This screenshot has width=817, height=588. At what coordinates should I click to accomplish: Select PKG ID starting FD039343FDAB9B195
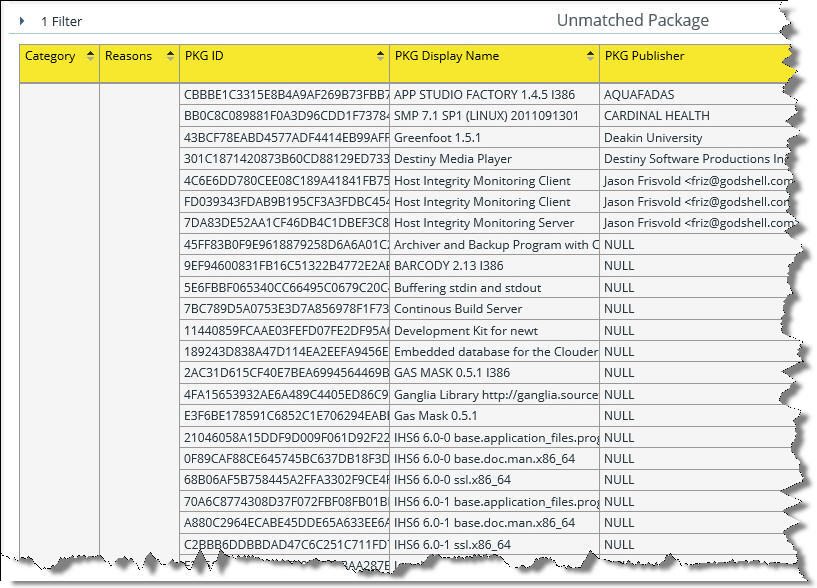284,202
